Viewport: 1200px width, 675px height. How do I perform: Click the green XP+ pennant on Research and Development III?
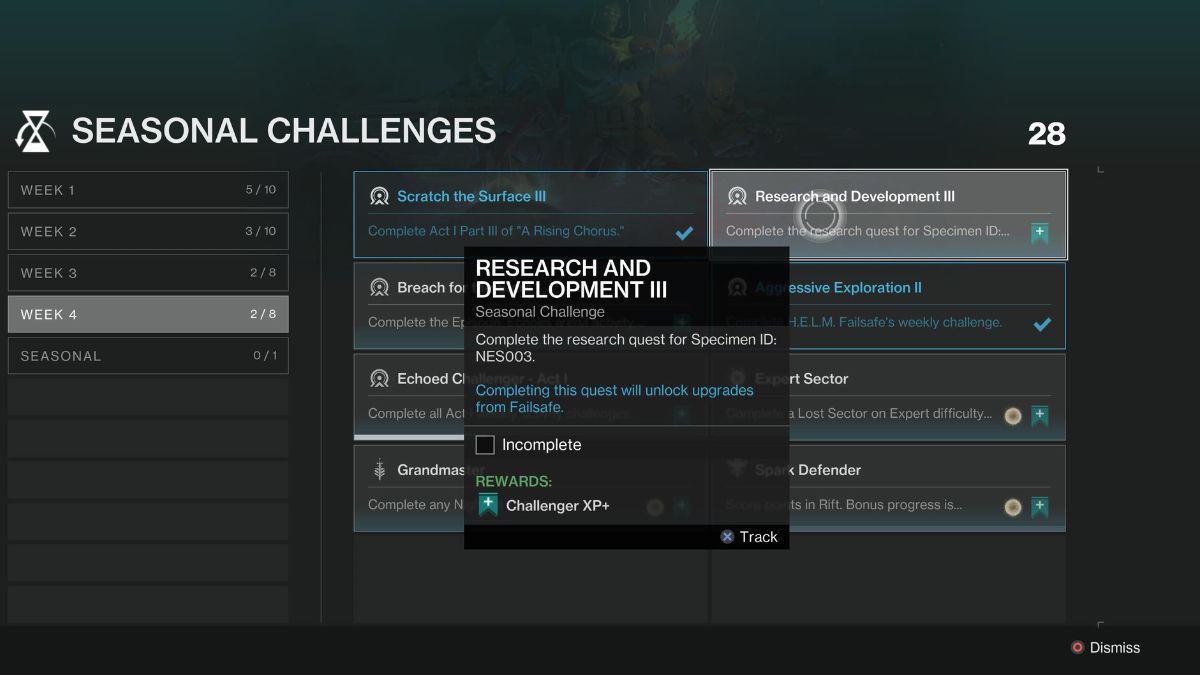1039,232
